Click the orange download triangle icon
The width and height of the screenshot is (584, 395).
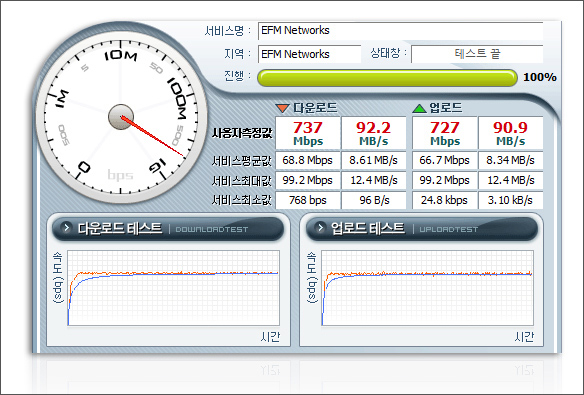[x=282, y=108]
